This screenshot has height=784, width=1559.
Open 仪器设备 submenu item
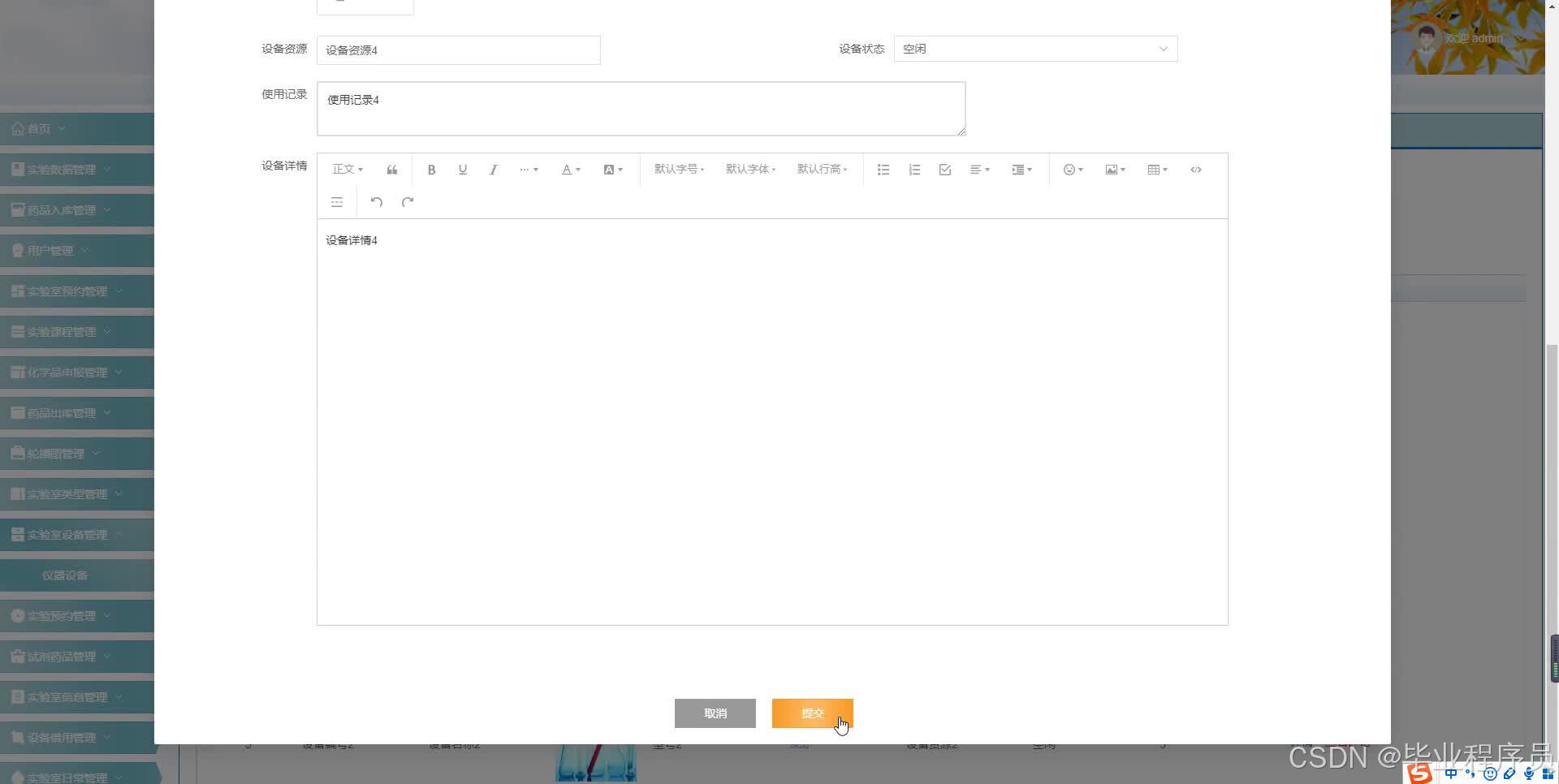[x=77, y=575]
